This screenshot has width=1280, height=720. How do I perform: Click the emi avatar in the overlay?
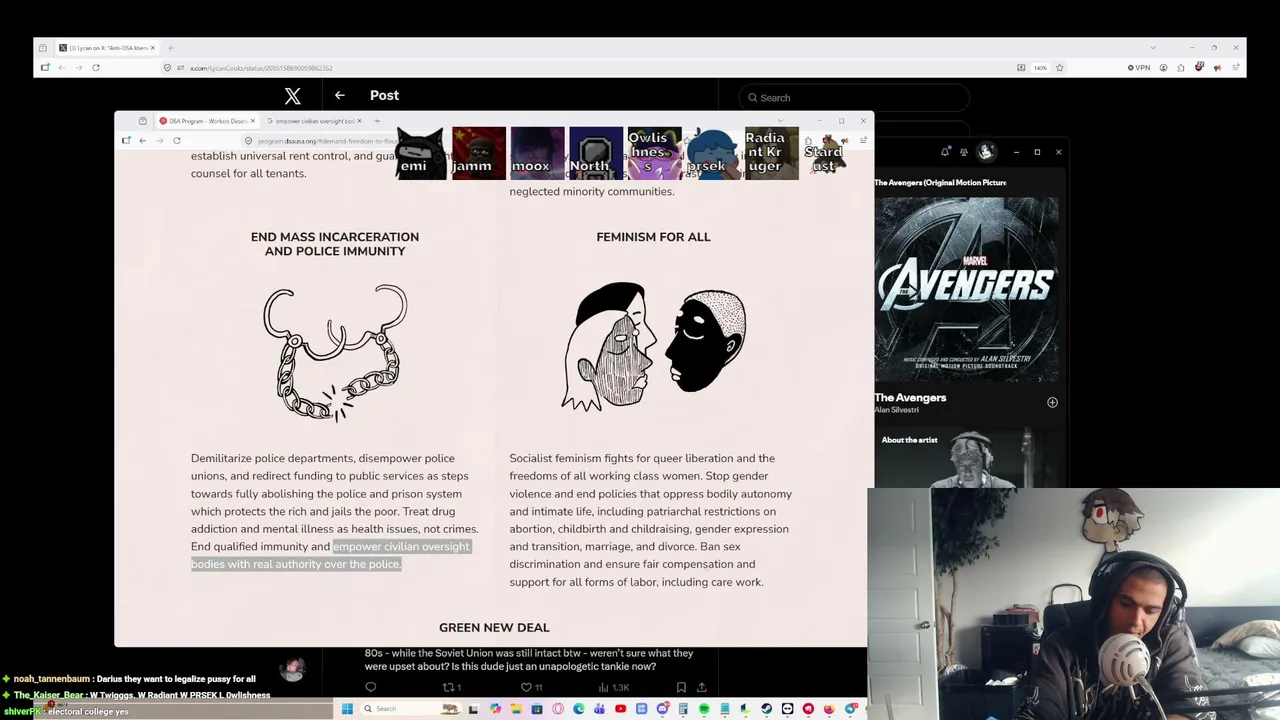coord(420,153)
